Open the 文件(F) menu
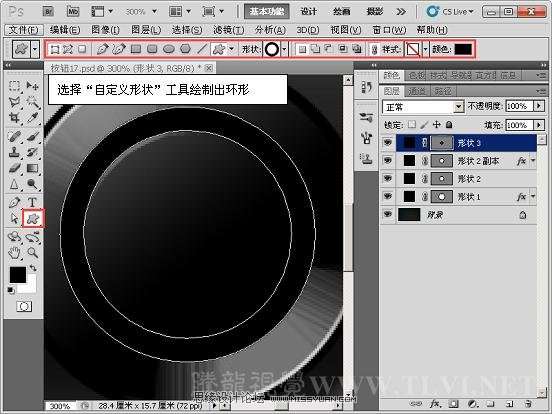This screenshot has height=414, width=552. coord(24,30)
